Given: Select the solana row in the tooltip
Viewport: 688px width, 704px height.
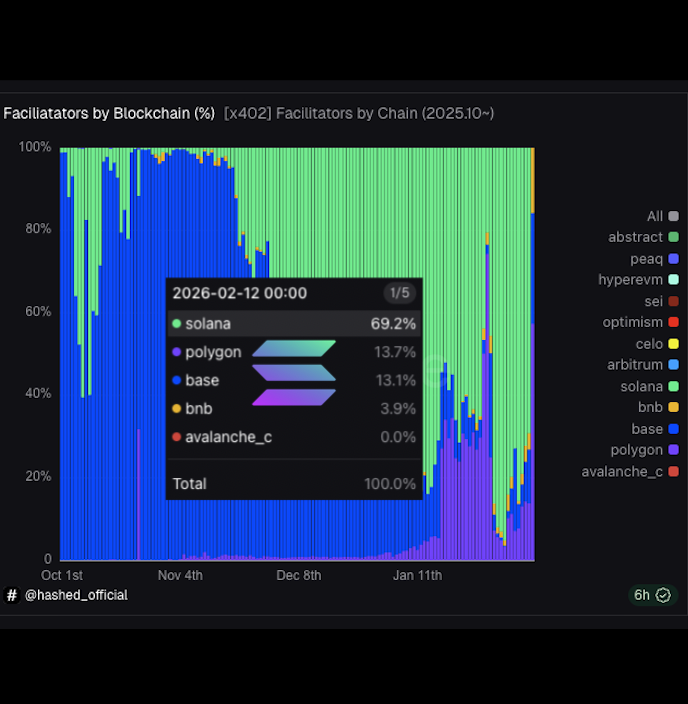Looking at the screenshot, I should 294,323.
